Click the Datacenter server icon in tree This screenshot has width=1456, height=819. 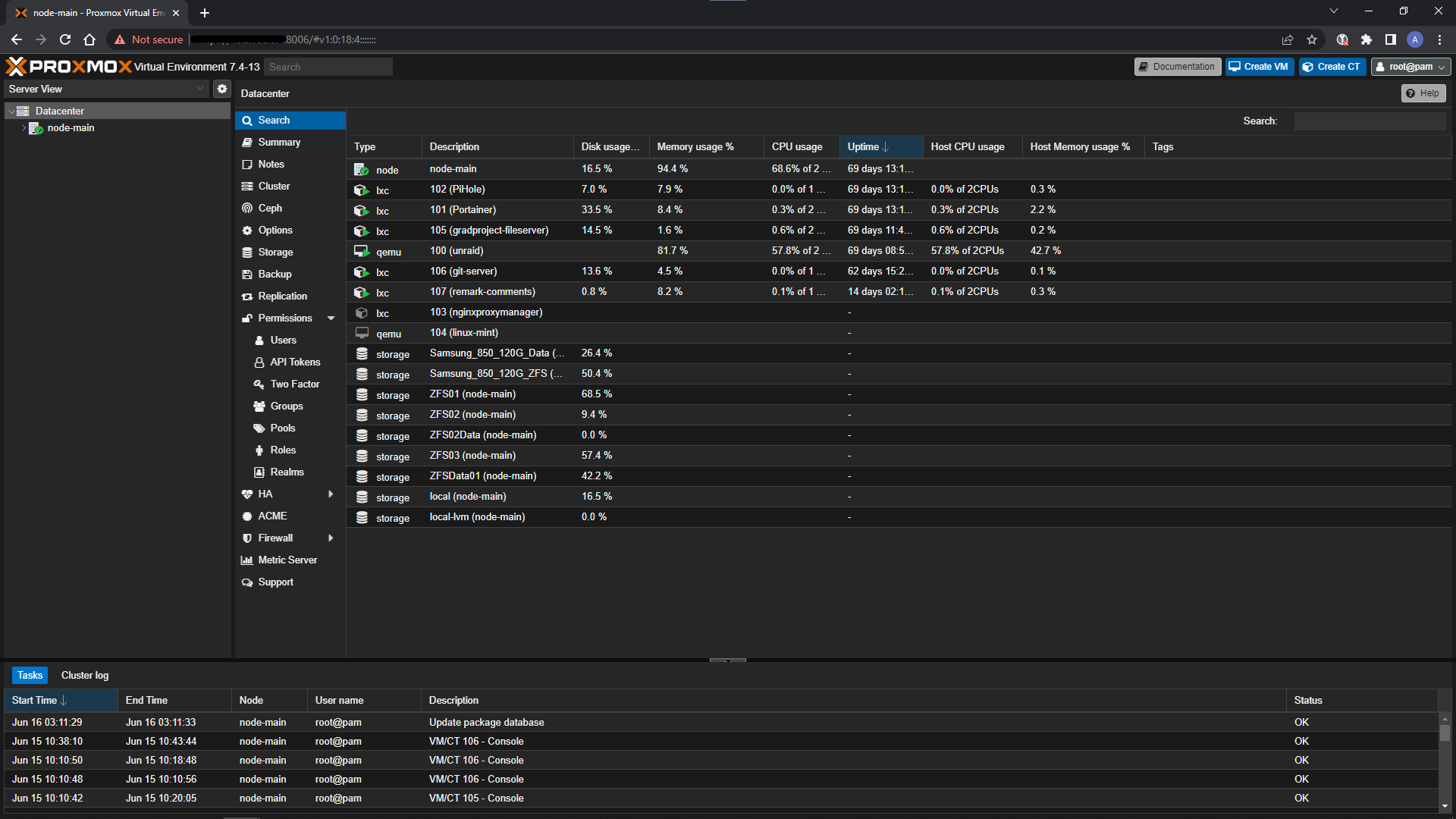pyautogui.click(x=24, y=111)
